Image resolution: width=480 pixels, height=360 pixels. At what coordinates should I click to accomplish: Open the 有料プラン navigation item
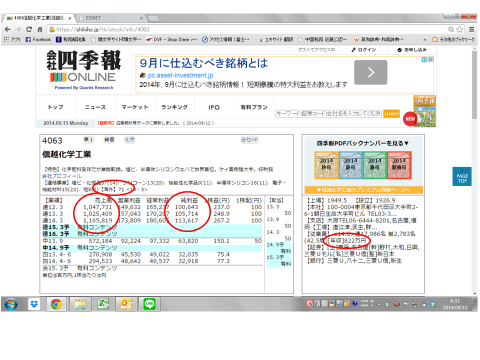(x=254, y=107)
